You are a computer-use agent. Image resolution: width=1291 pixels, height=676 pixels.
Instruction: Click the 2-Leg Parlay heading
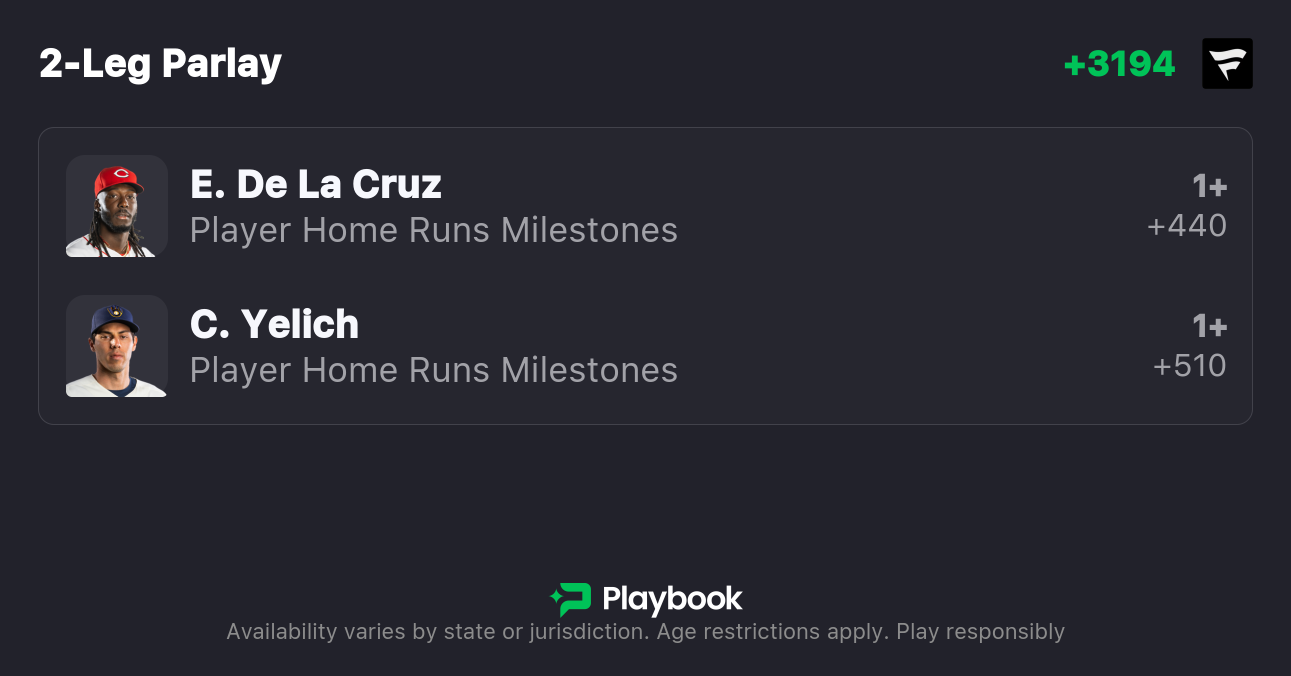coord(160,64)
